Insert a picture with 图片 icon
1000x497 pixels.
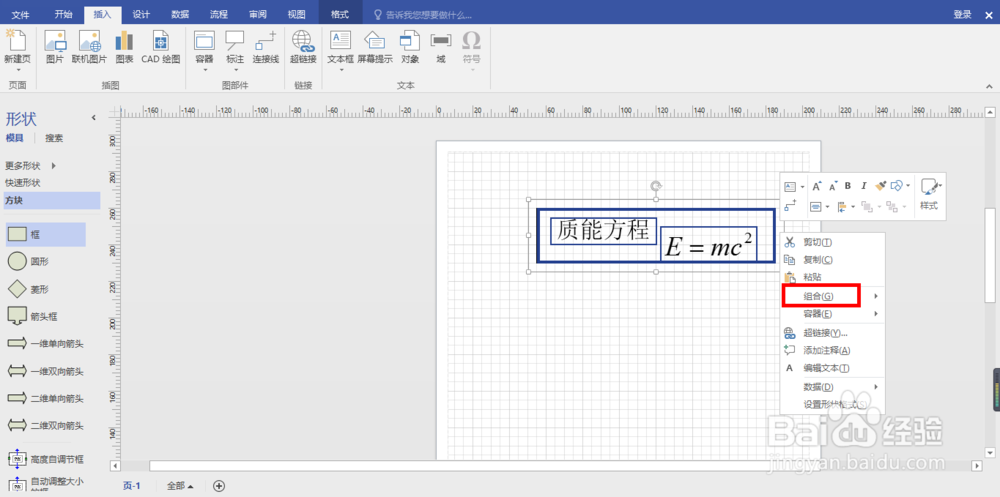click(x=55, y=41)
